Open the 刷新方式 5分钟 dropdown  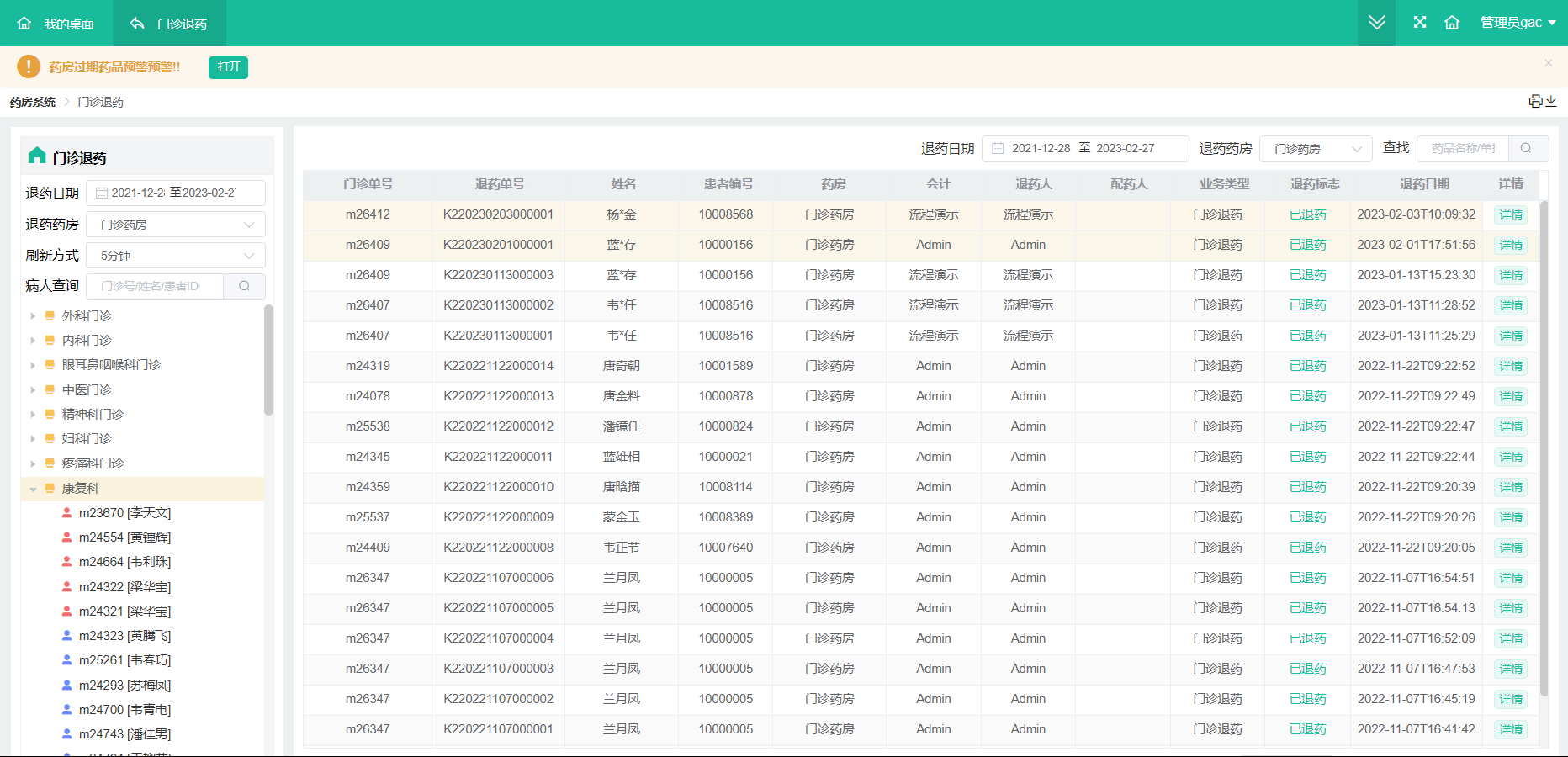[176, 256]
